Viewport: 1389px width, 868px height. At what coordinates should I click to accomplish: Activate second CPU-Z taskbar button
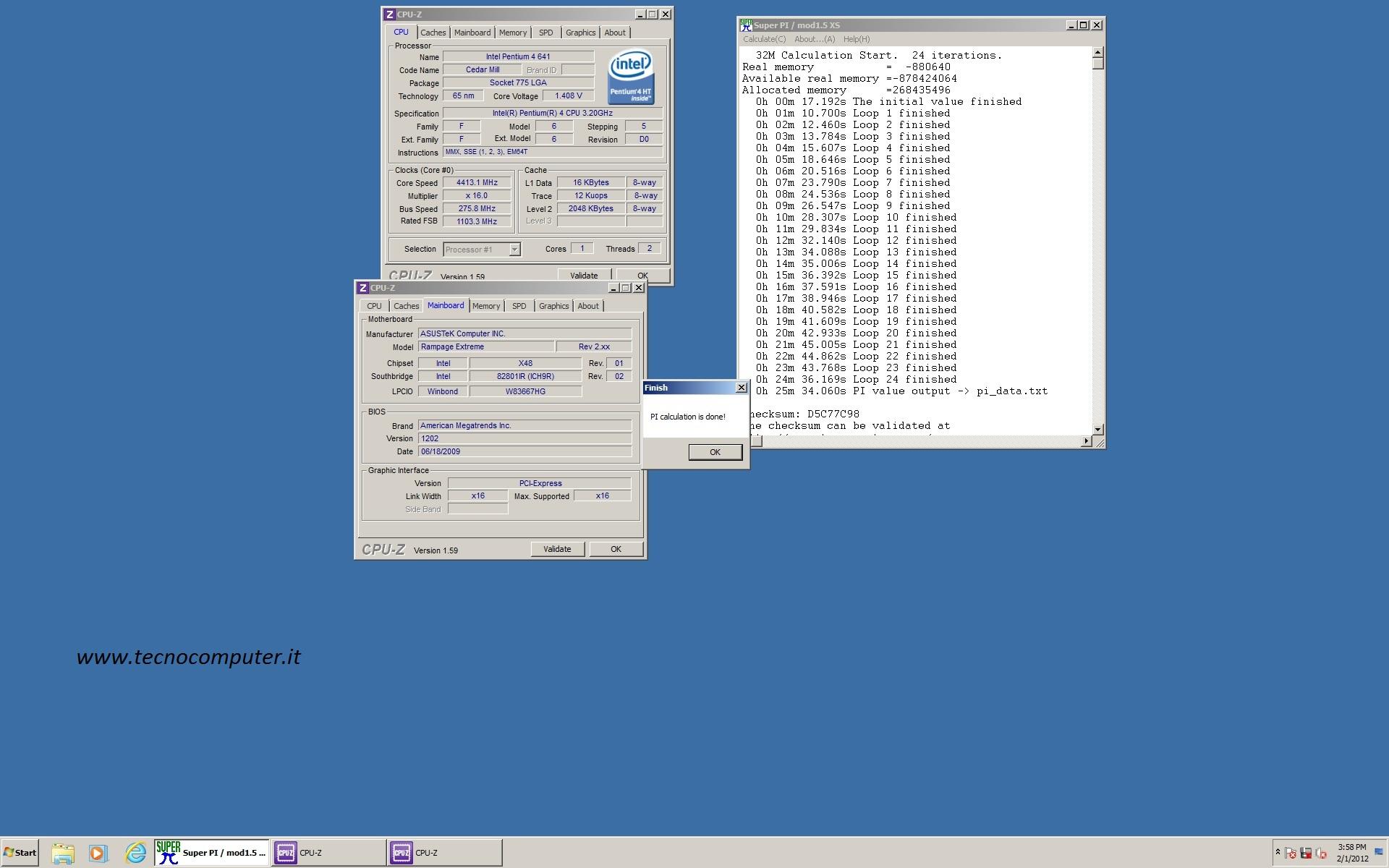[x=444, y=853]
